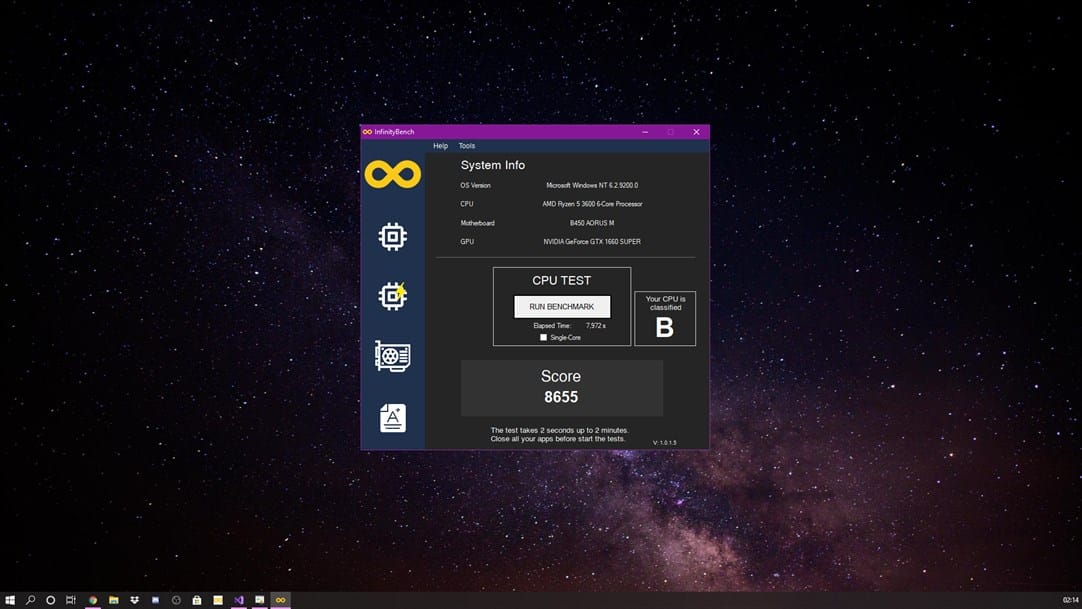This screenshot has width=1082, height=609.
Task: Open the report document icon in sidebar
Action: [x=392, y=418]
